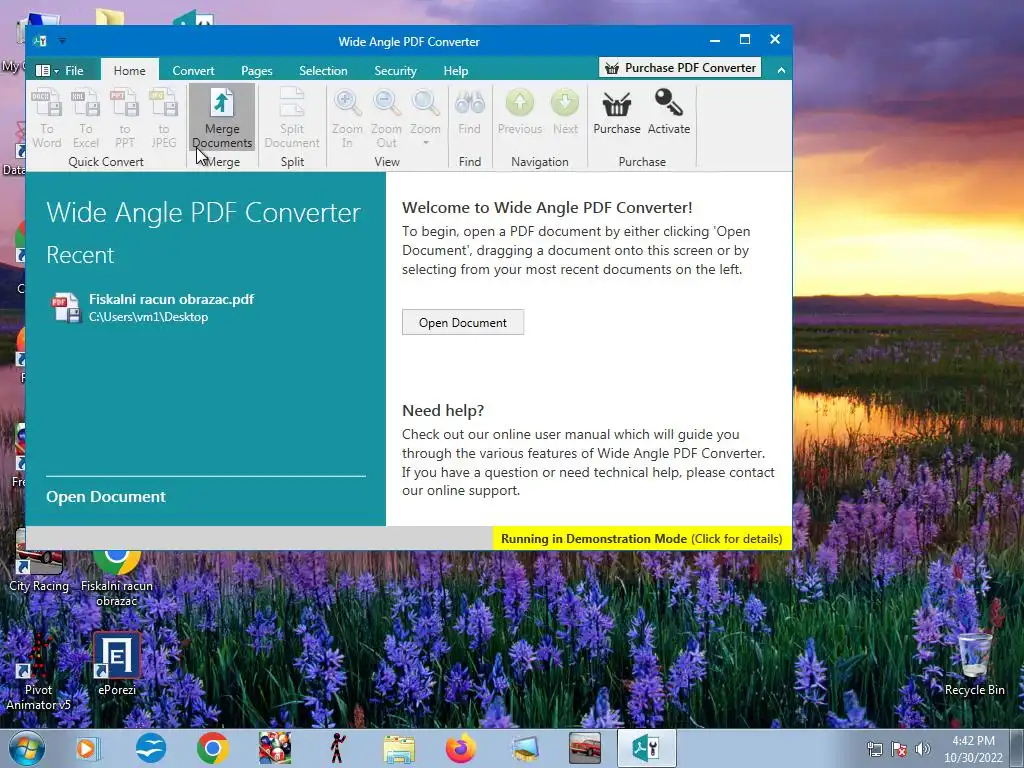This screenshot has height=768, width=1024.
Task: Switch to the Help ribbon tab
Action: click(456, 71)
